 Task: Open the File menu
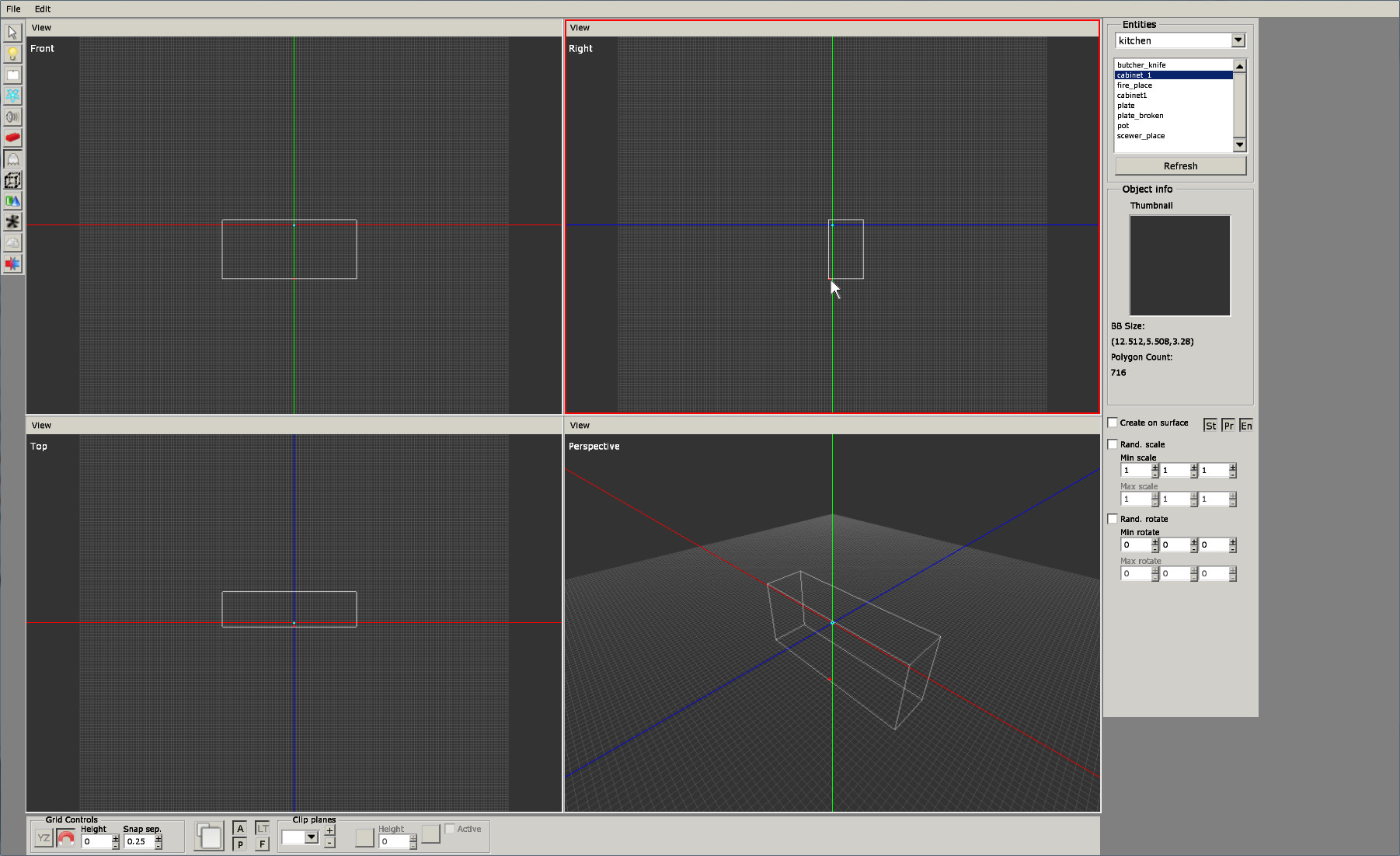click(13, 9)
